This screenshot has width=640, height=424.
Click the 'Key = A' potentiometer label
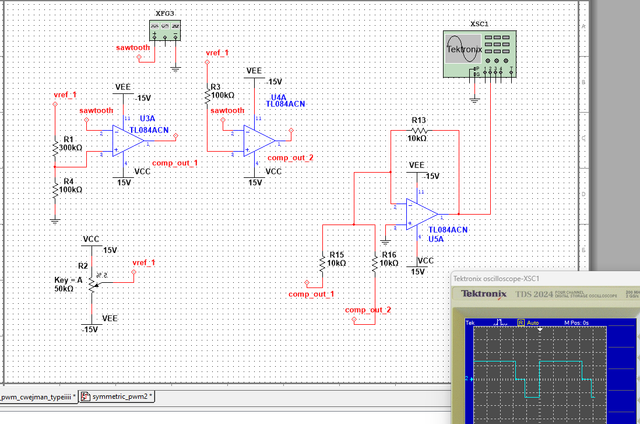click(68, 280)
